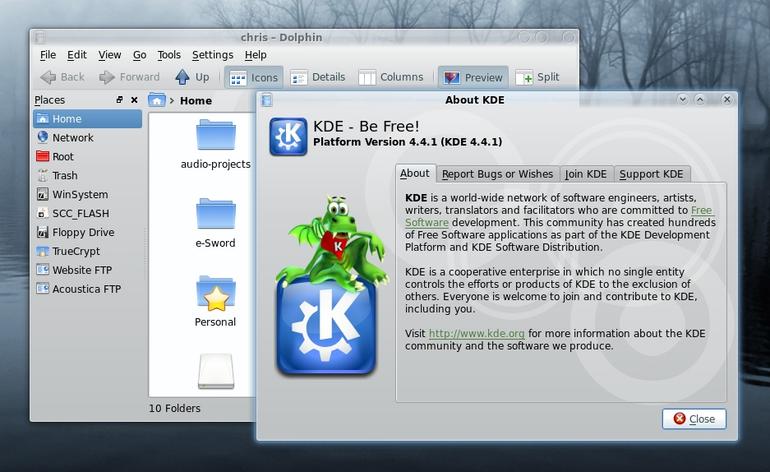Switch to Details view mode

click(x=318, y=77)
